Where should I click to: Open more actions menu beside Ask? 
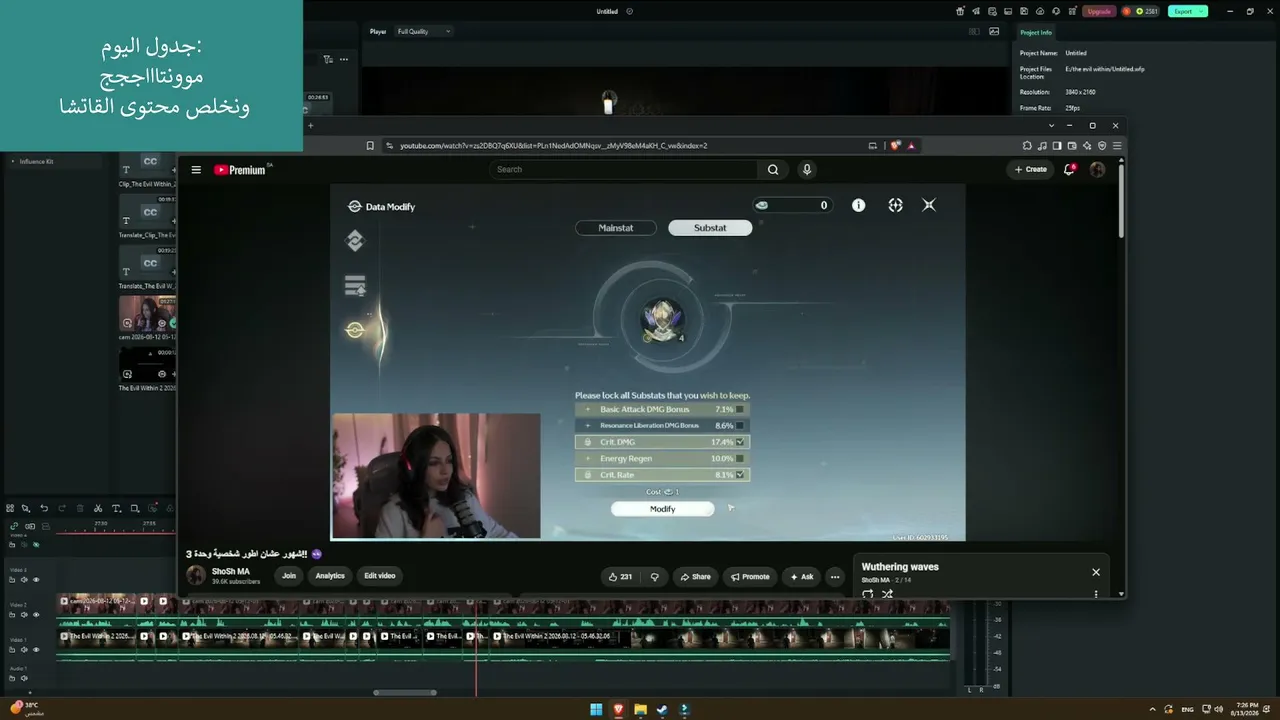click(835, 576)
